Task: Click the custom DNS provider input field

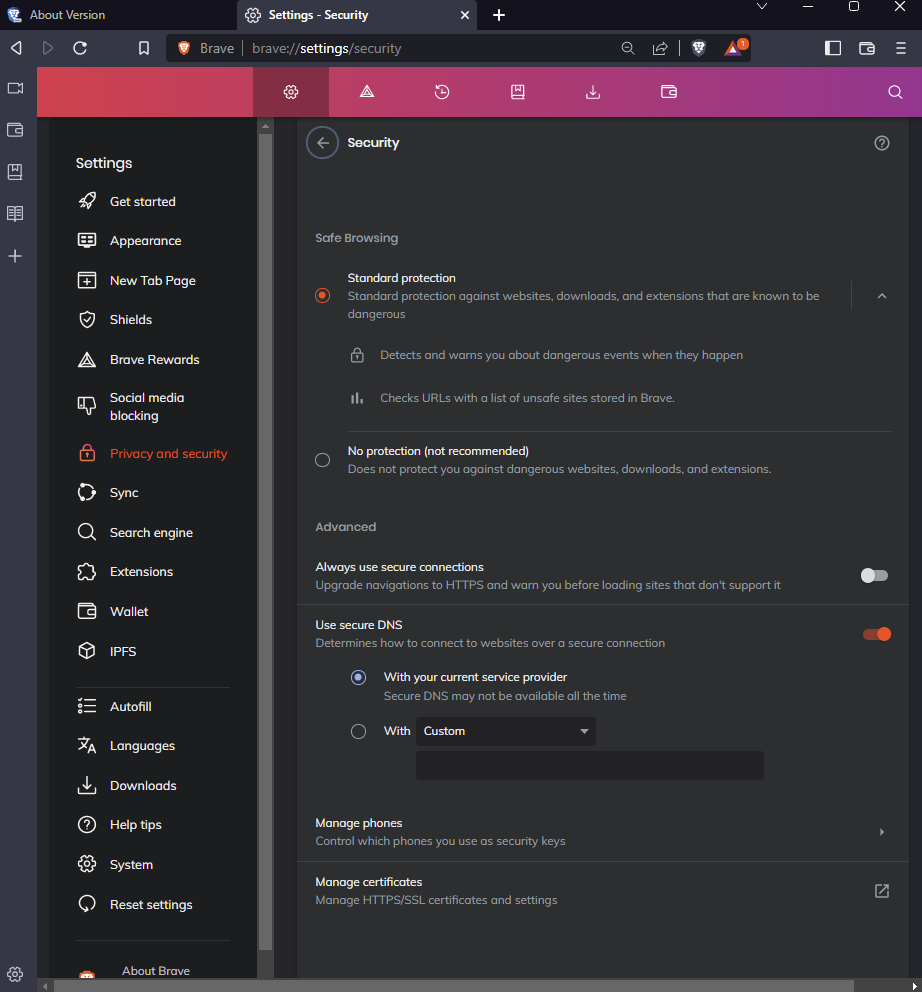Action: (589, 765)
